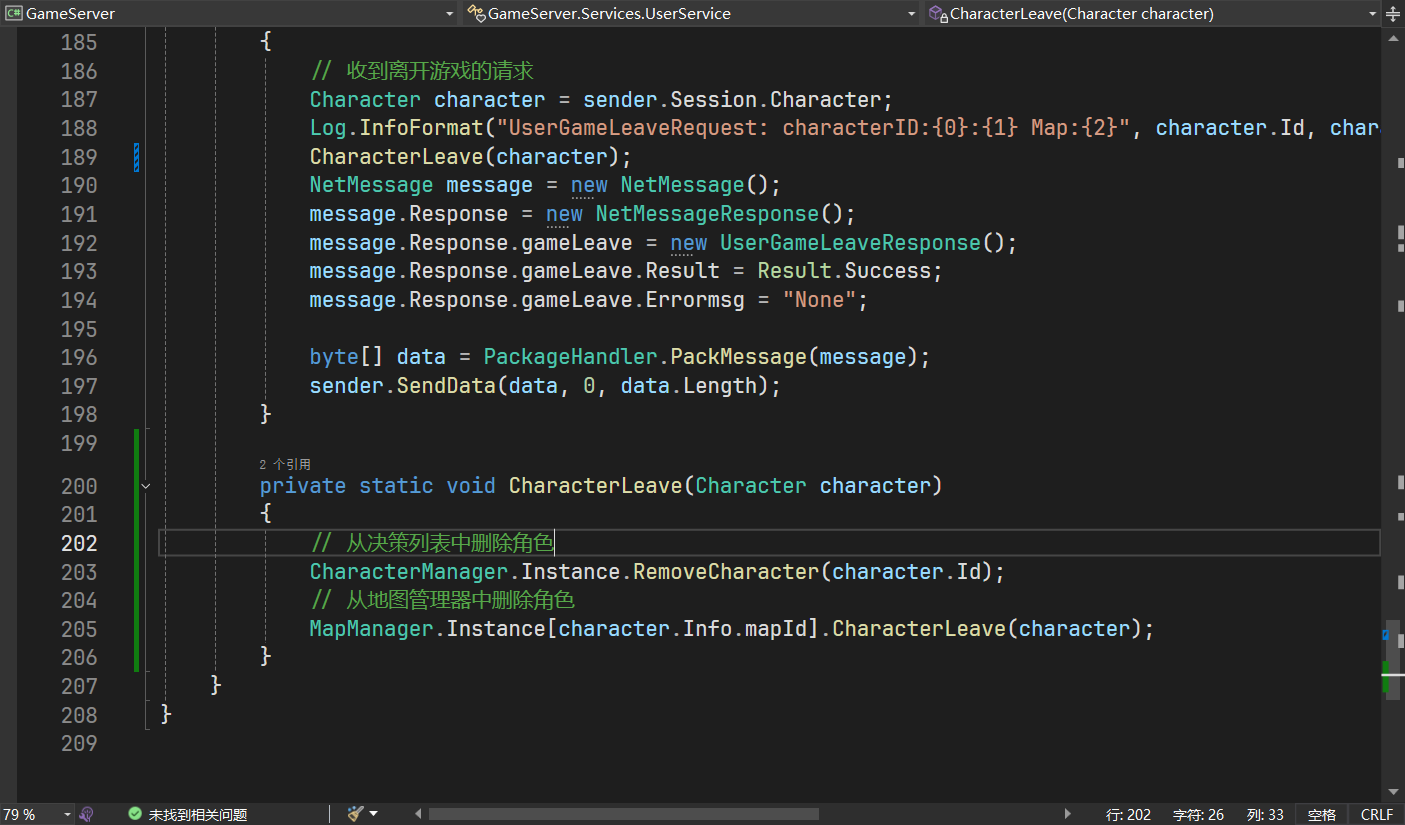The width and height of the screenshot is (1405, 825).
Task: Click the bookmark glyph on line 189 margin
Action: pyautogui.click(x=136, y=157)
